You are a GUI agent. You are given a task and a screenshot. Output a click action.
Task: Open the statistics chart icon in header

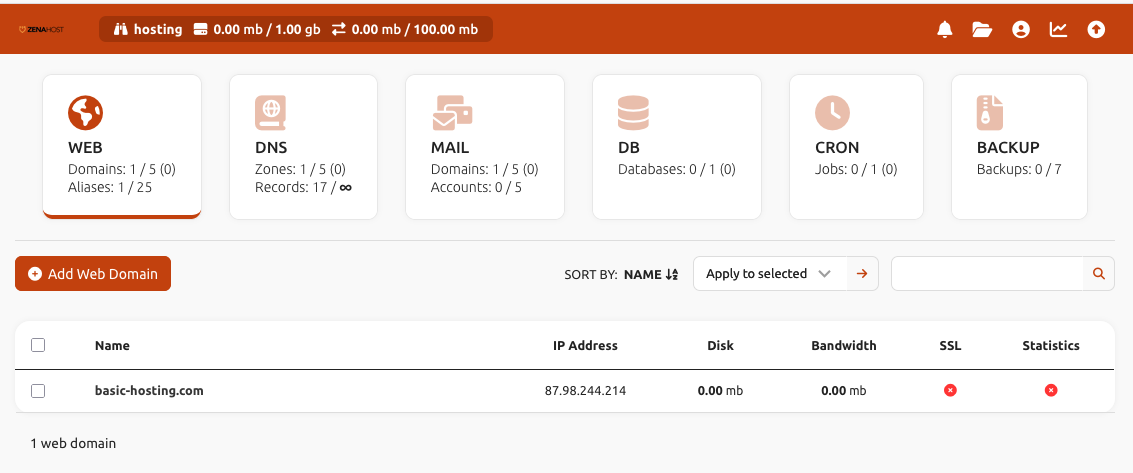click(x=1058, y=30)
